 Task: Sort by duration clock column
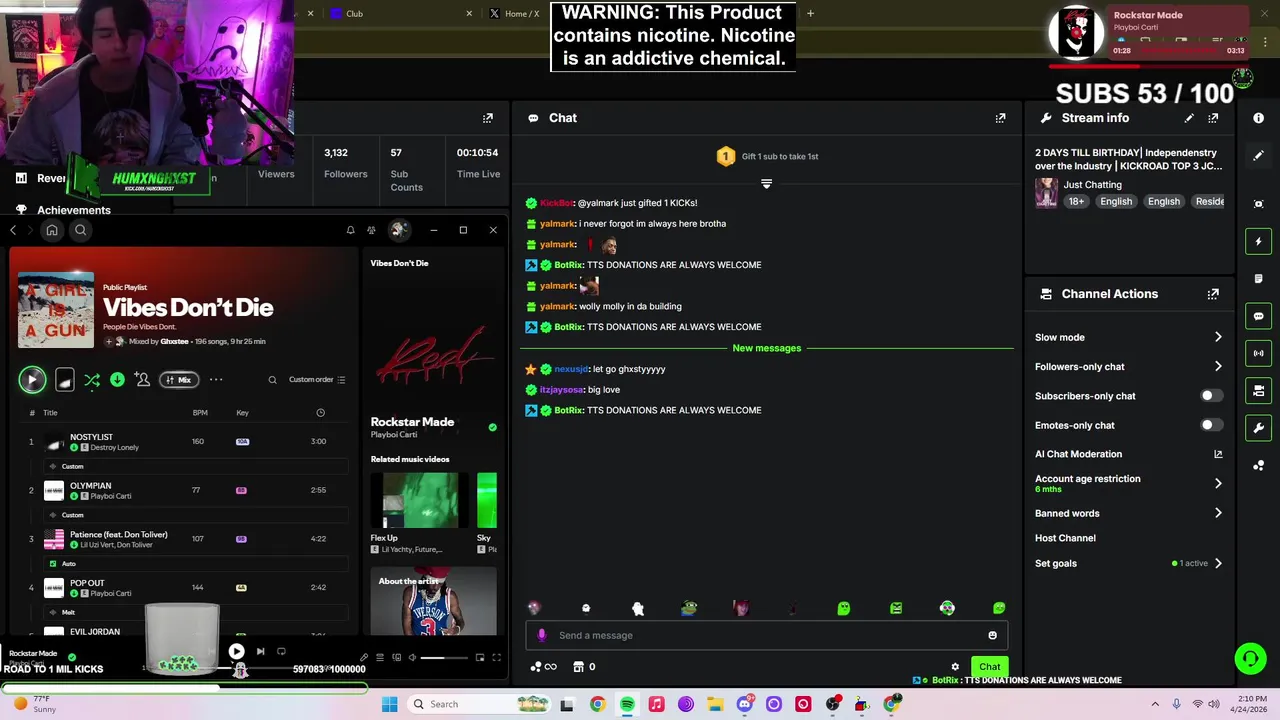tap(320, 413)
